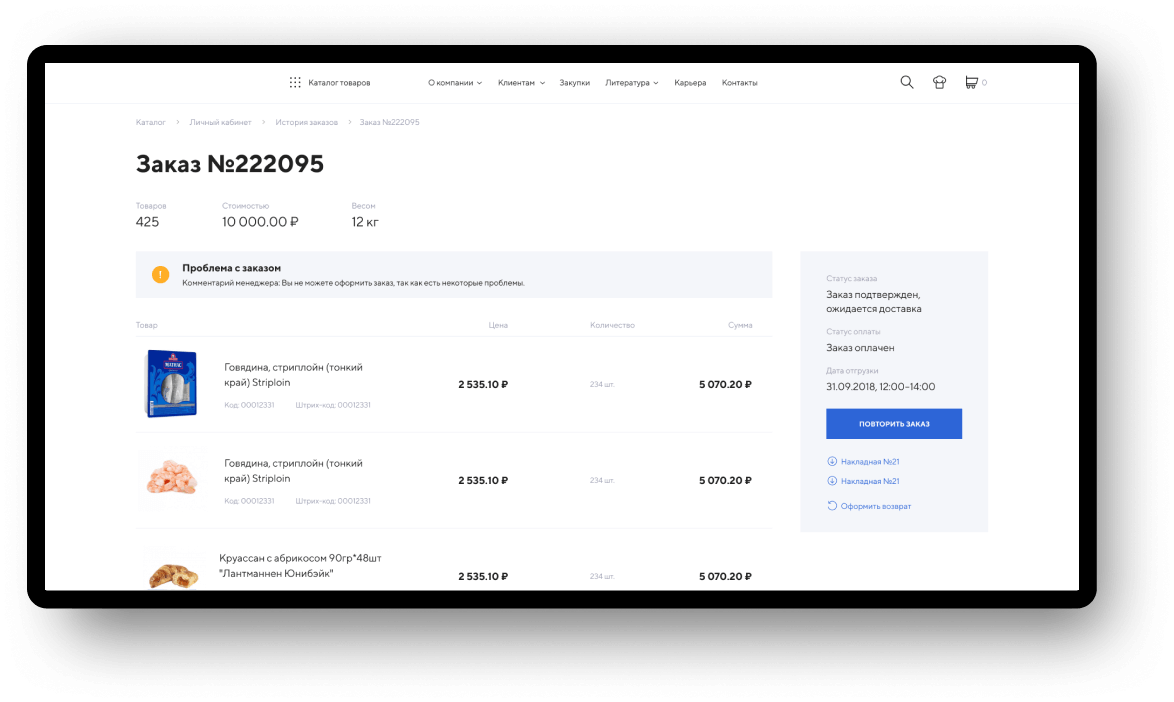Image resolution: width=1174 pixels, height=702 pixels.
Task: Open the shopping cart icon
Action: pos(971,82)
